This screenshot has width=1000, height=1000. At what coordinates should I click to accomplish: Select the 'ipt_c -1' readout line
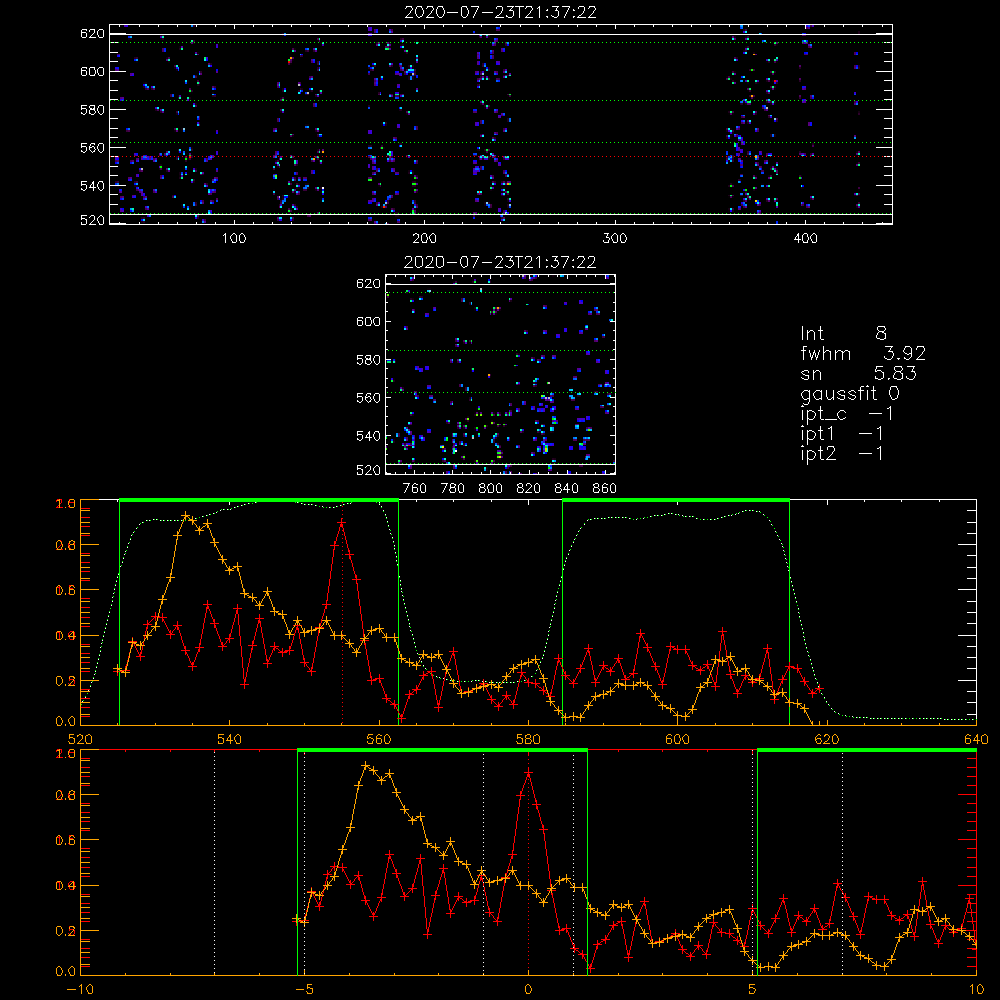tap(847, 414)
